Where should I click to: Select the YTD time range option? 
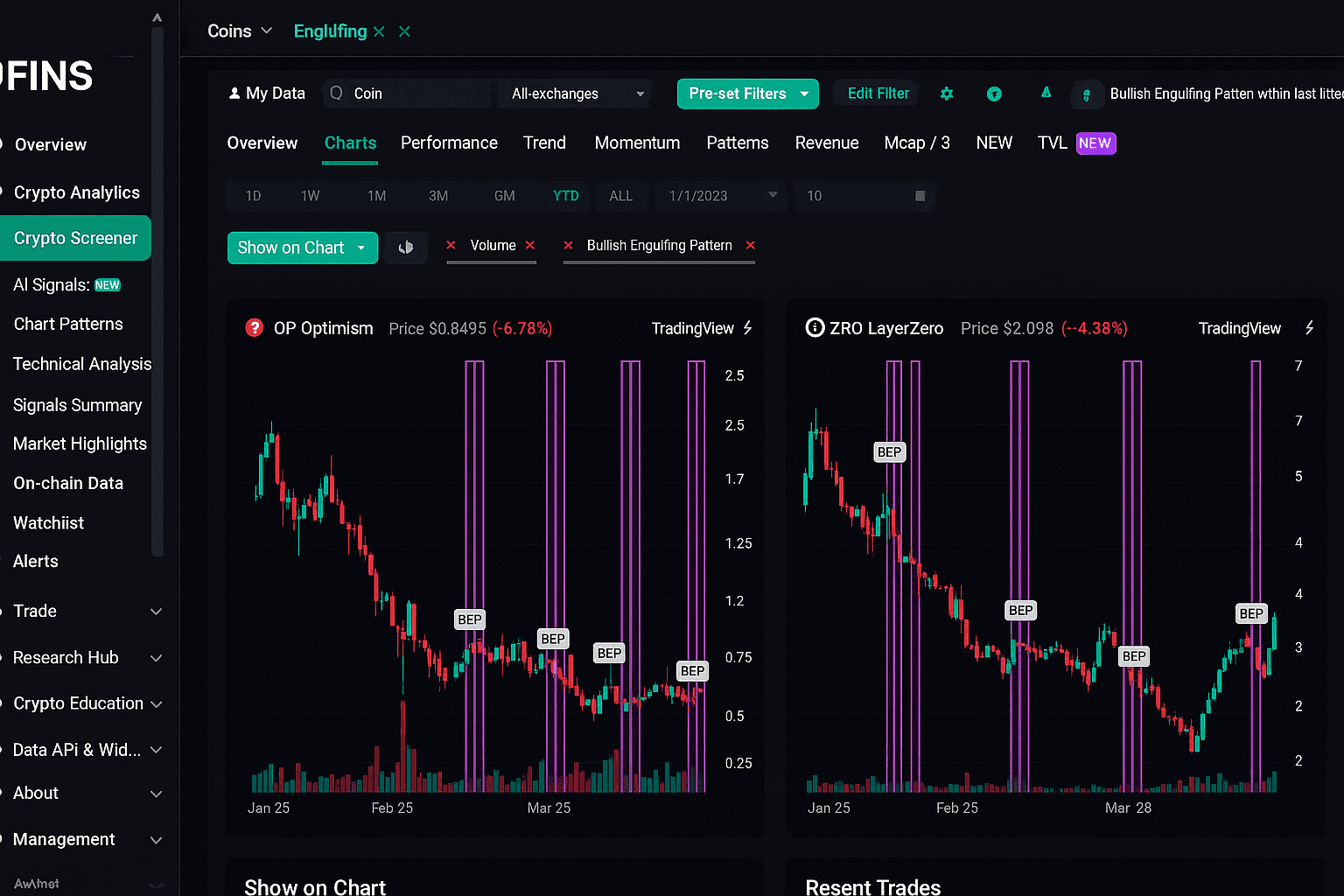click(x=566, y=196)
